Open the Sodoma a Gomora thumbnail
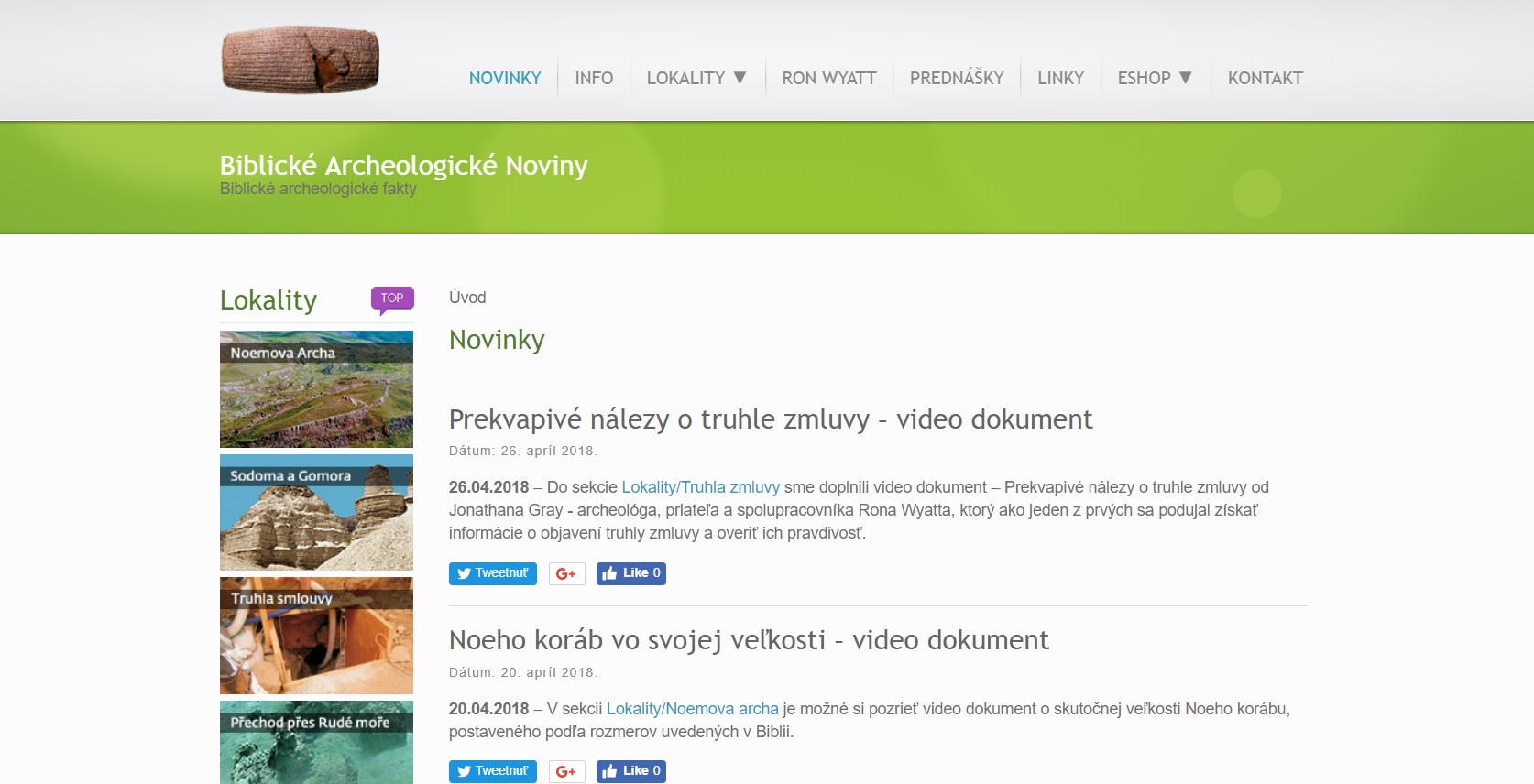This screenshot has height=784, width=1534. coord(316,512)
